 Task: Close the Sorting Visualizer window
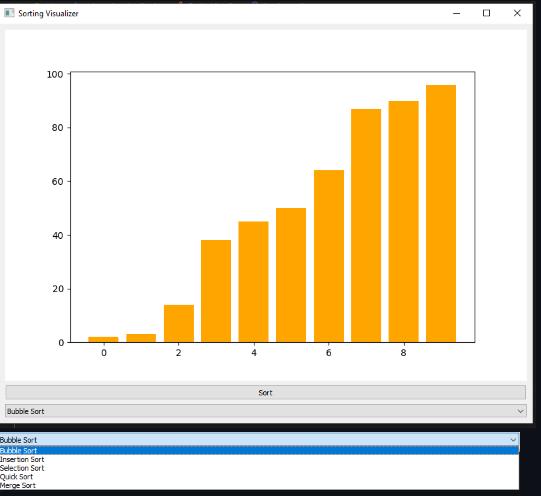517,13
